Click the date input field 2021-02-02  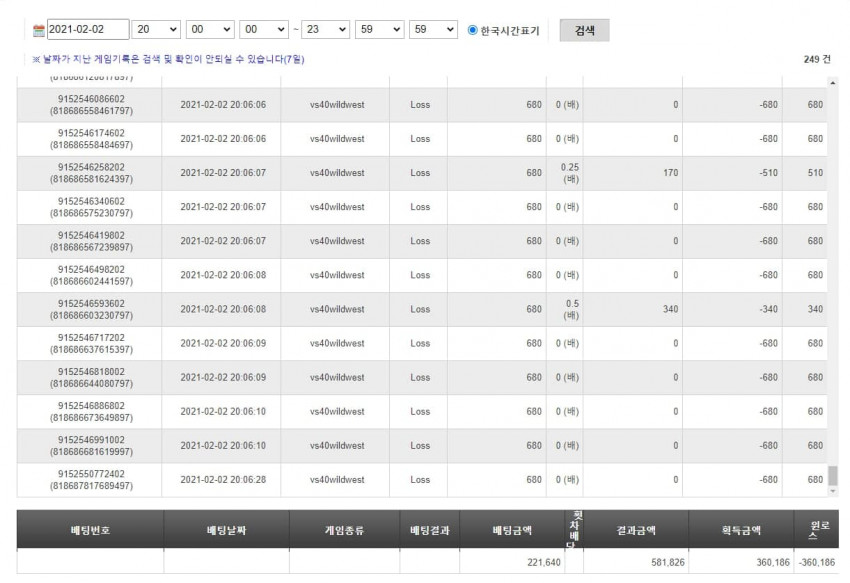coord(88,29)
